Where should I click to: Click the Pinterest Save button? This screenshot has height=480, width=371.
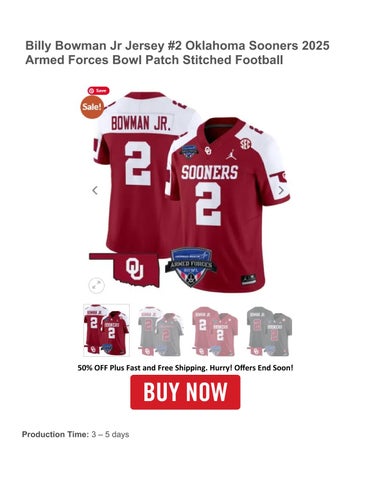point(98,91)
